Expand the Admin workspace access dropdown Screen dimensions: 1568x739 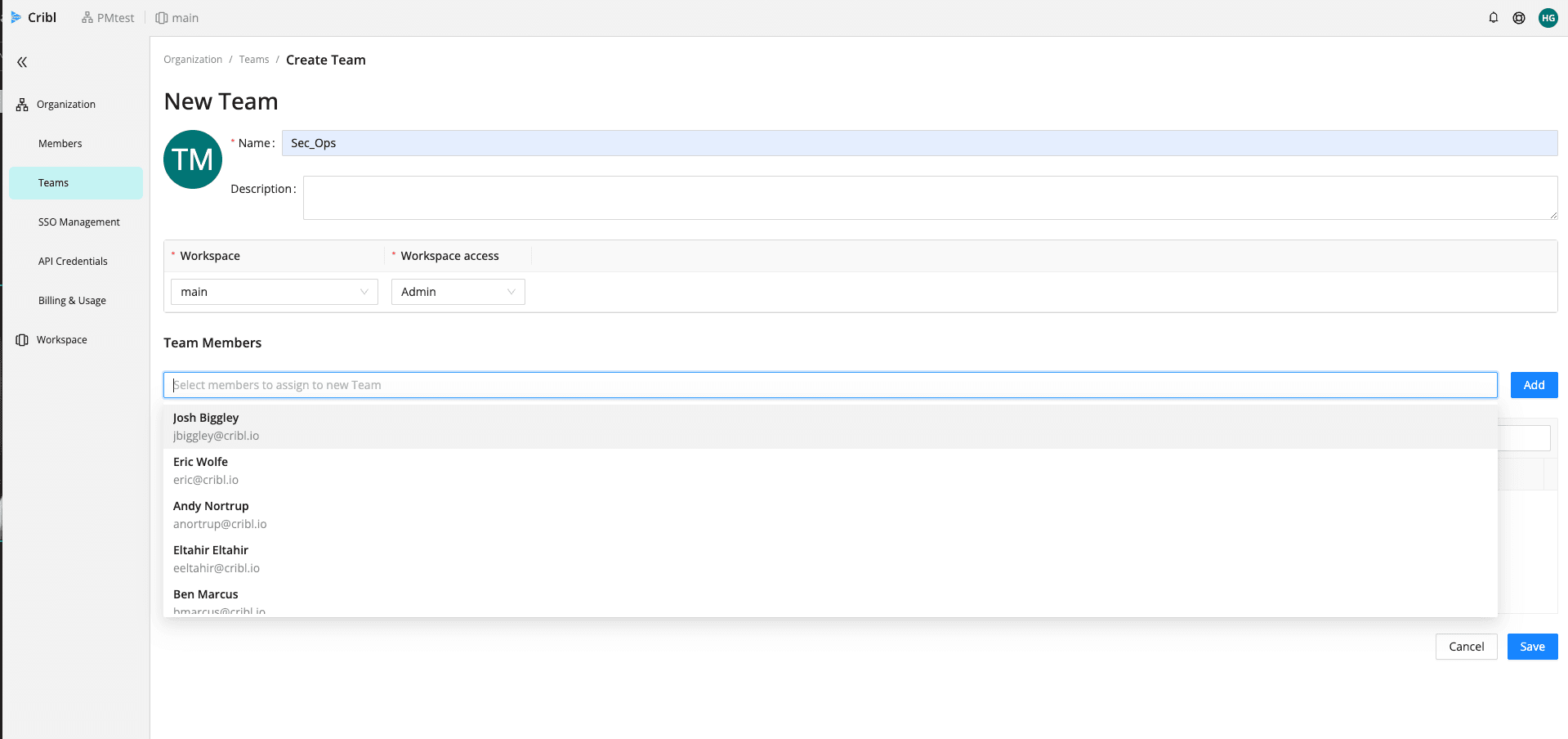click(458, 292)
